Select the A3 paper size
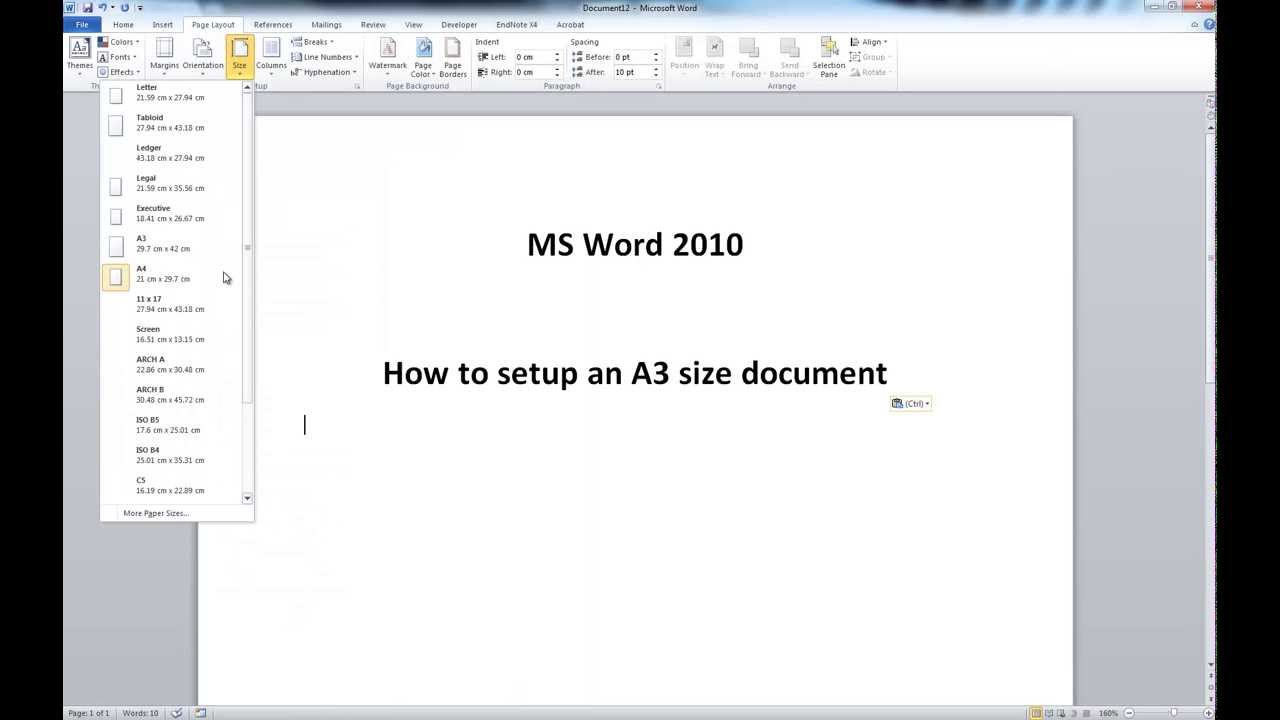 [x=172, y=244]
